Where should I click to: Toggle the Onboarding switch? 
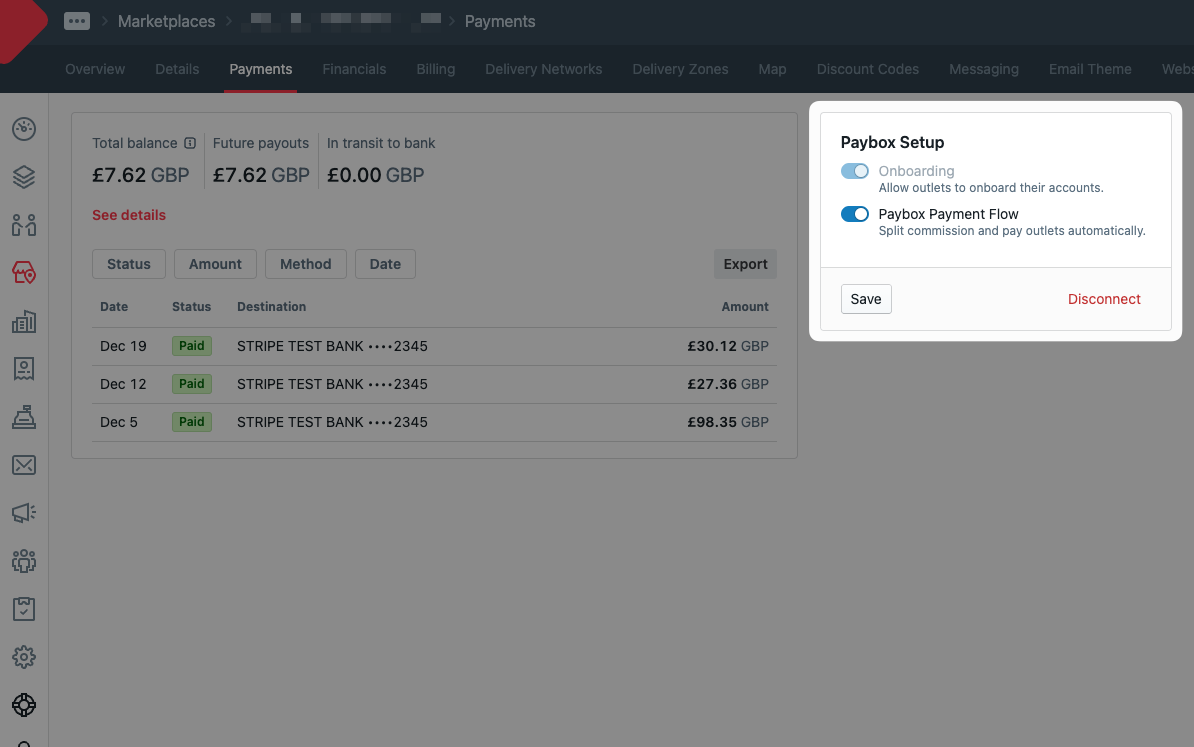point(855,171)
